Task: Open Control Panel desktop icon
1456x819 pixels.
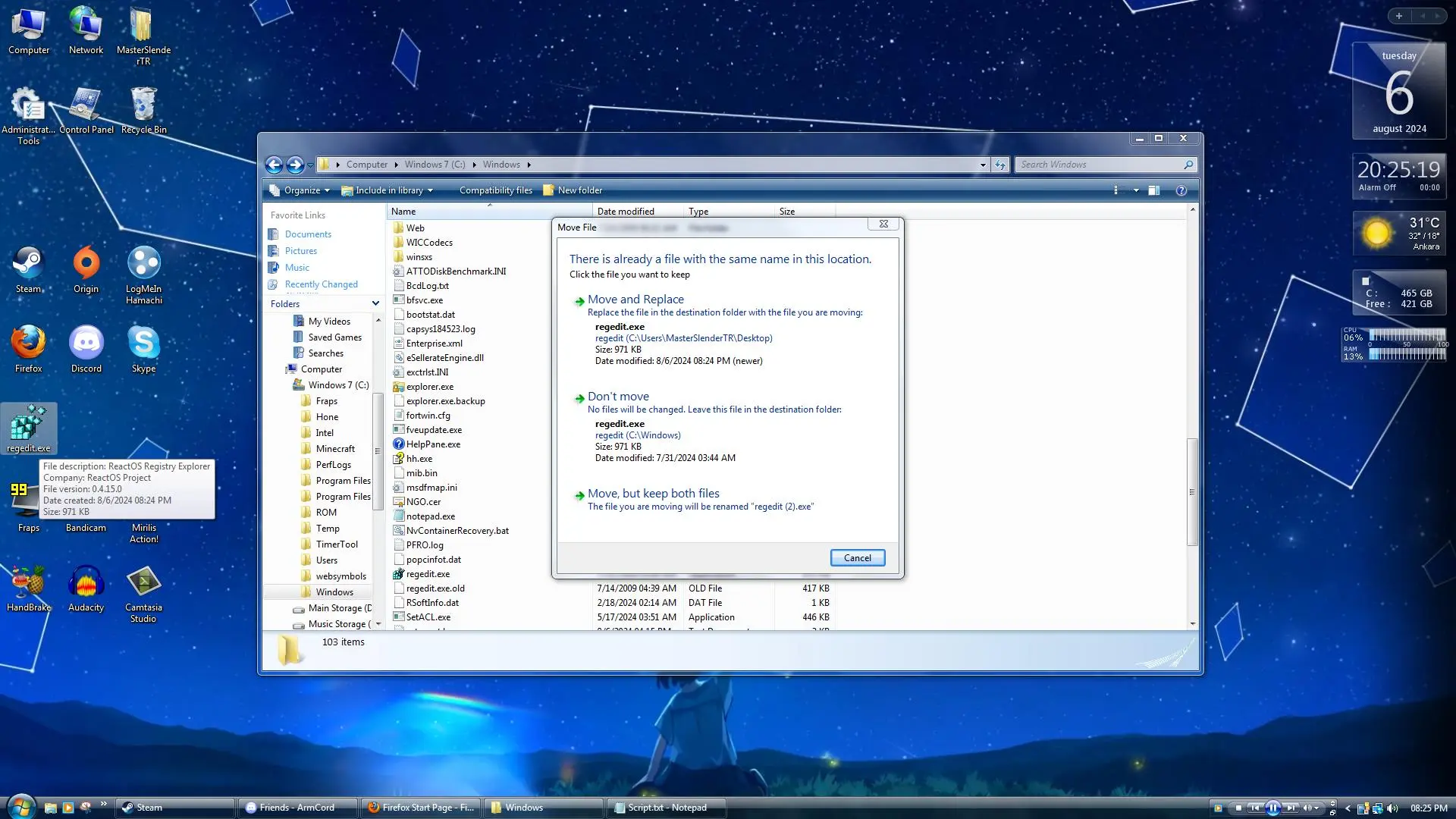Action: 86,111
